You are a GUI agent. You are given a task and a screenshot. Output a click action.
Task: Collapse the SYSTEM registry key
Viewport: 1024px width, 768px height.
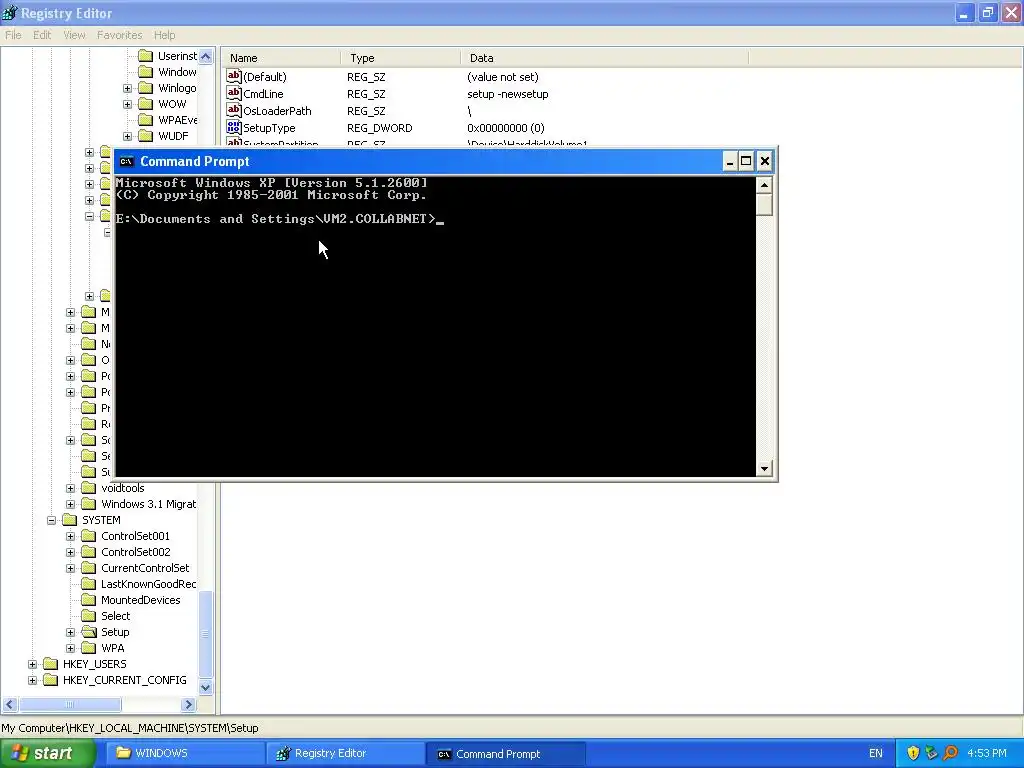(52, 520)
